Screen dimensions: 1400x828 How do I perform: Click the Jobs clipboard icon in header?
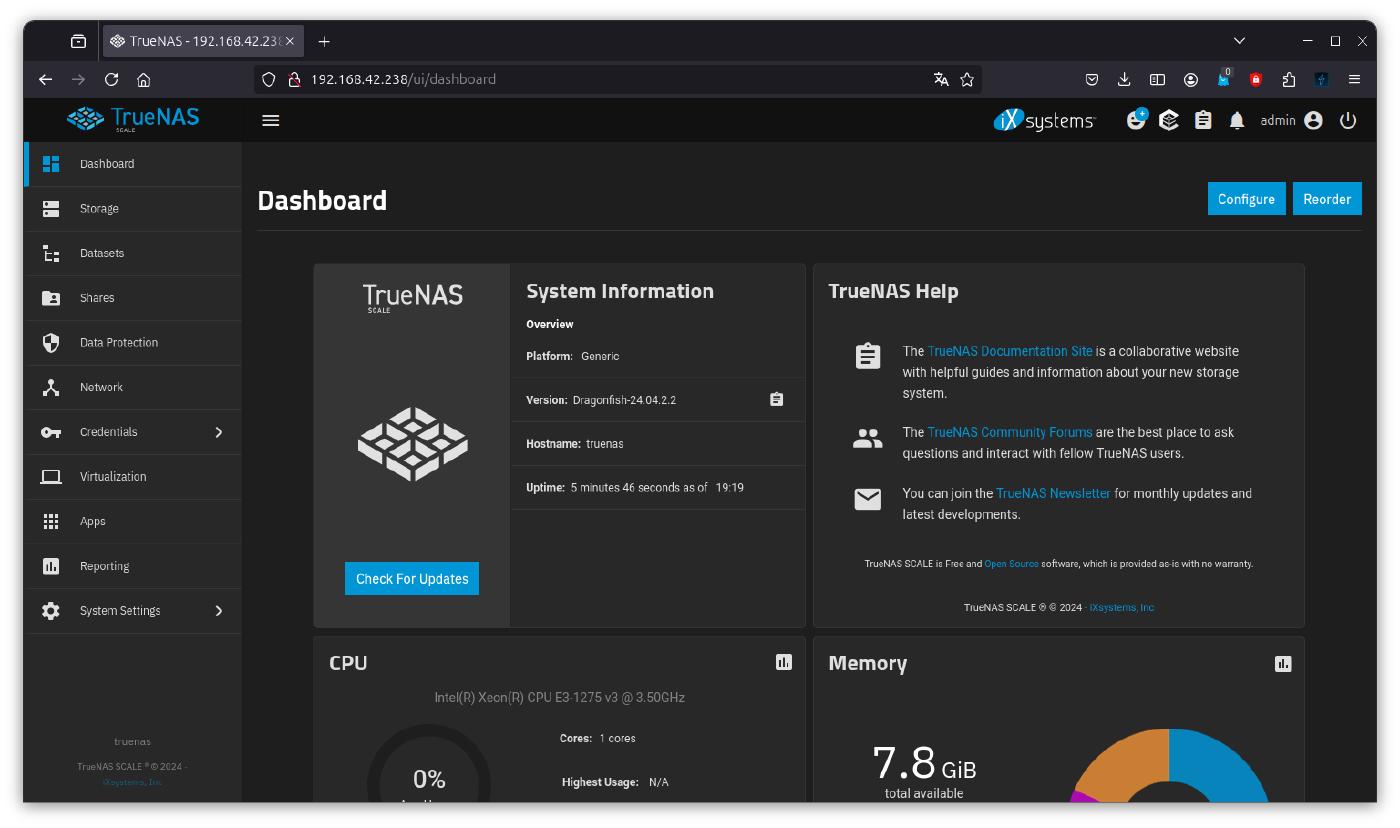1203,120
